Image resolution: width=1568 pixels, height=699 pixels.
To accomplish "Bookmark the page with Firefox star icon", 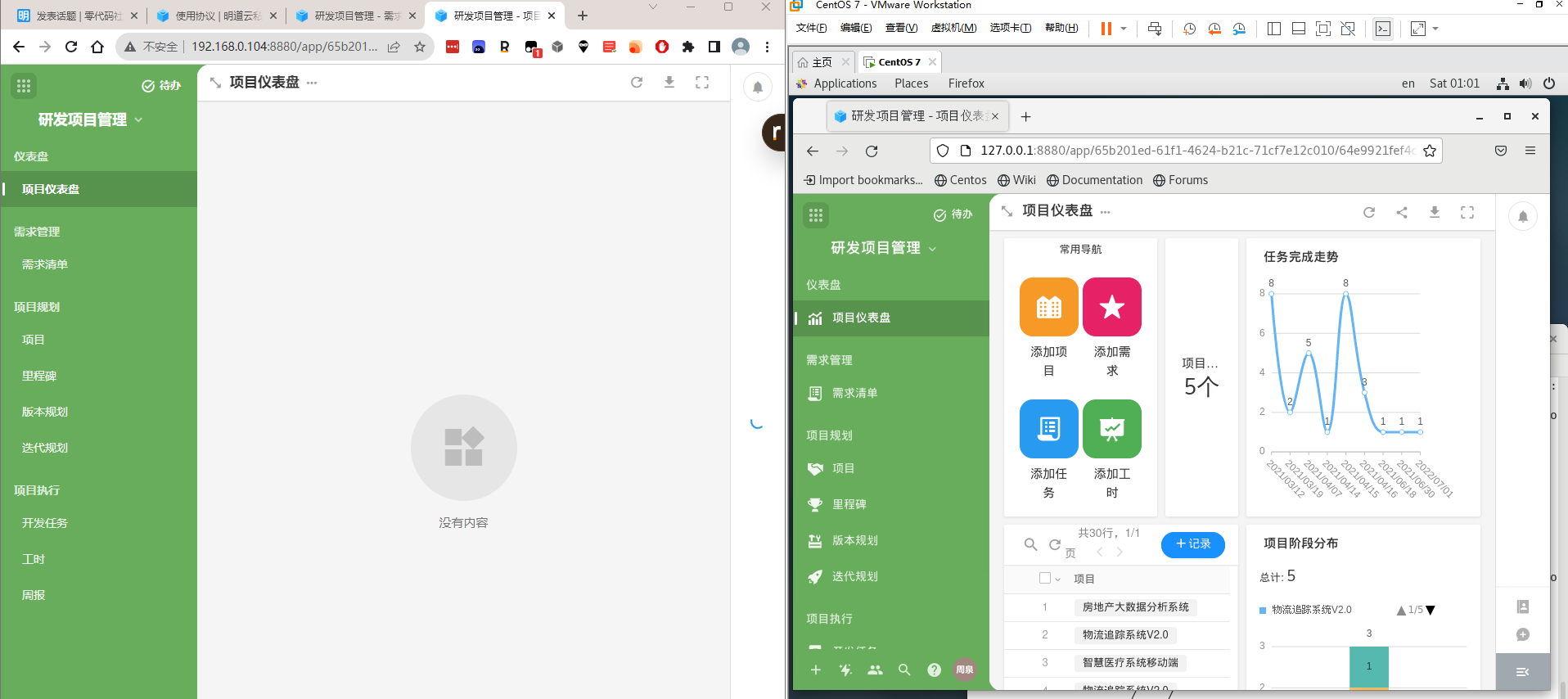I will click(1430, 151).
